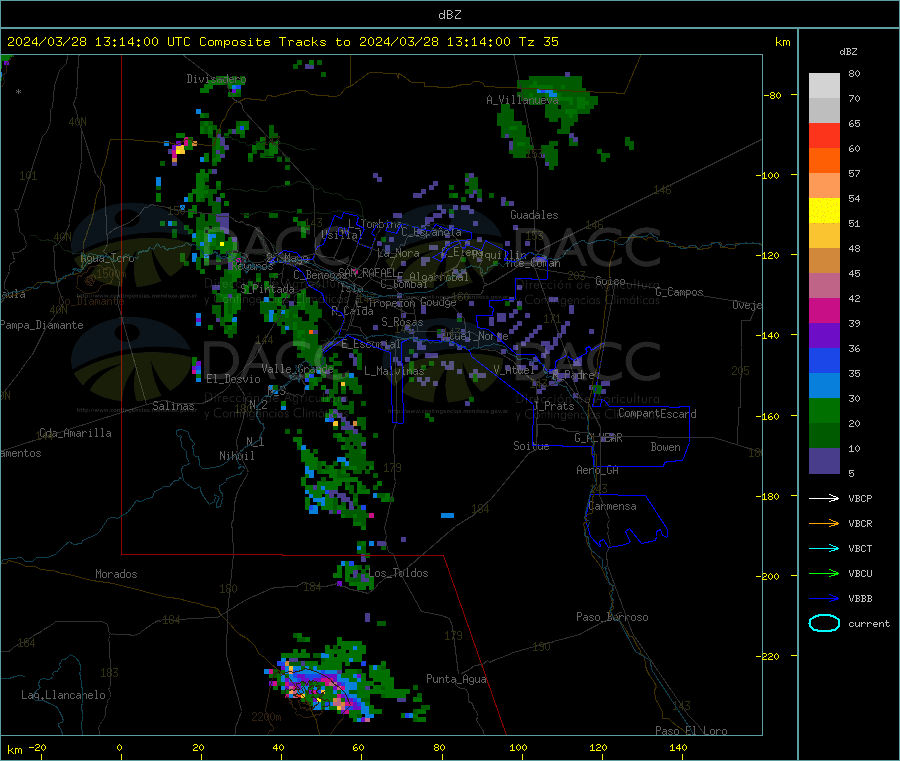900x761 pixels.
Task: Click the Punta_Agua location label
Action: point(456,679)
